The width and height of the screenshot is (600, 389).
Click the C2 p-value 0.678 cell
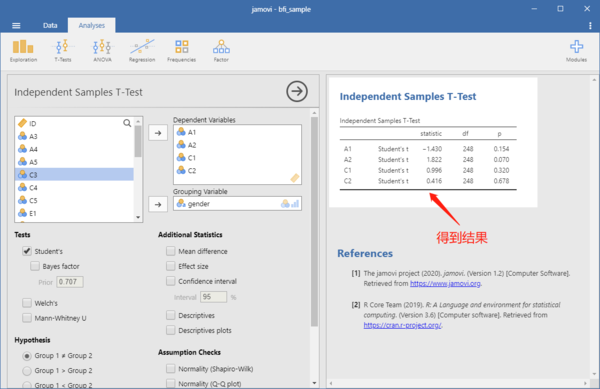pyautogui.click(x=501, y=181)
